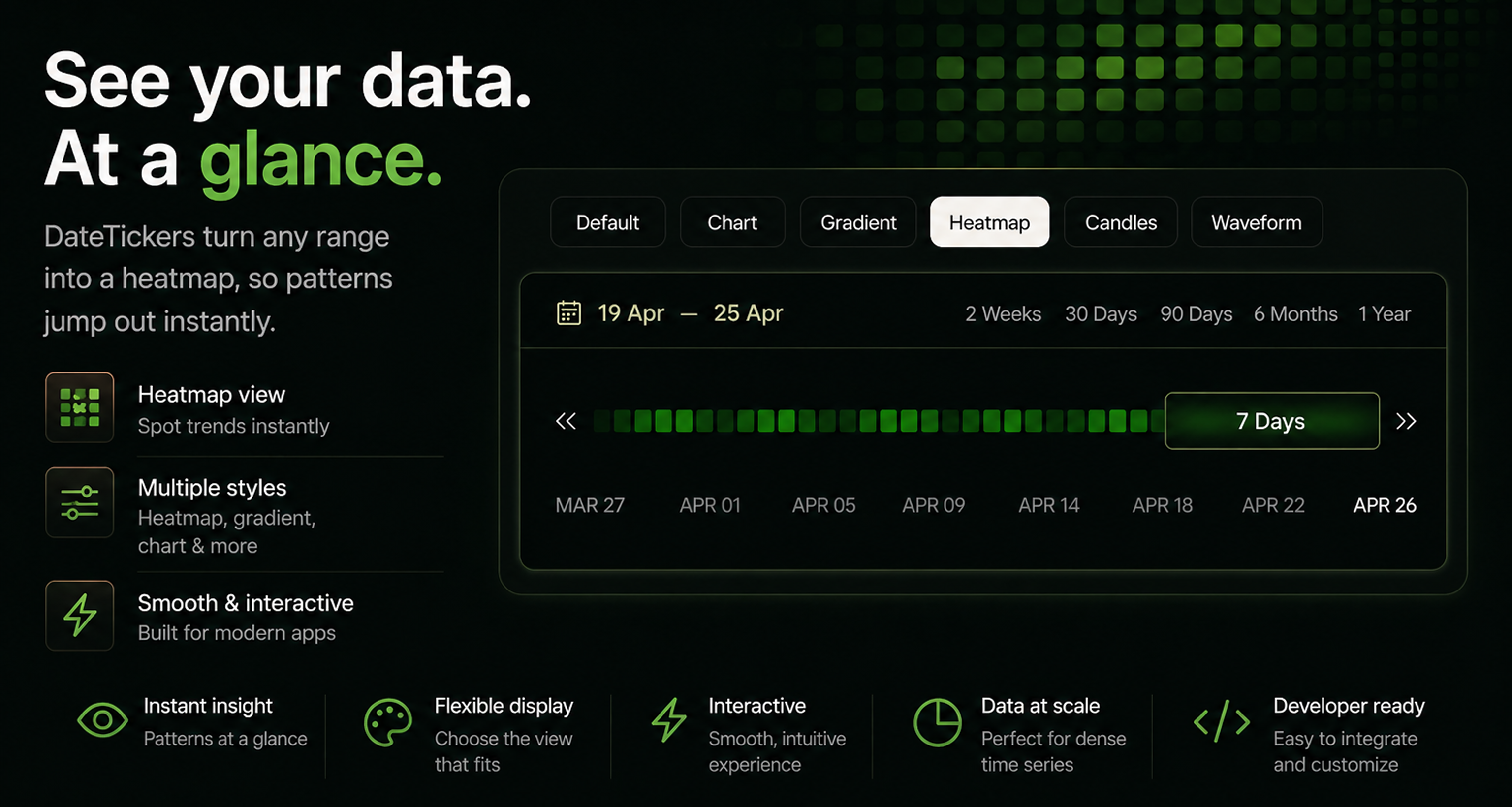Click the Smooth & interactive lightning icon

(x=80, y=615)
